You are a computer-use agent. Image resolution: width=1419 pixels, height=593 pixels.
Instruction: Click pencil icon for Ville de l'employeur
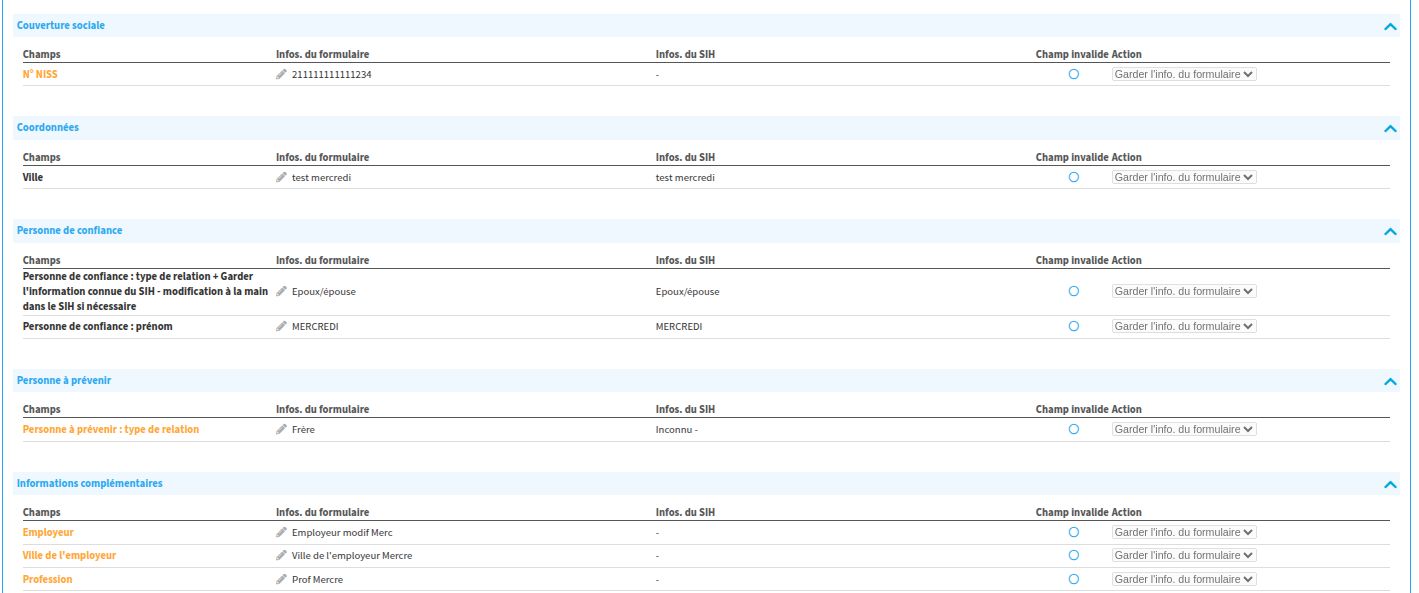tap(281, 556)
